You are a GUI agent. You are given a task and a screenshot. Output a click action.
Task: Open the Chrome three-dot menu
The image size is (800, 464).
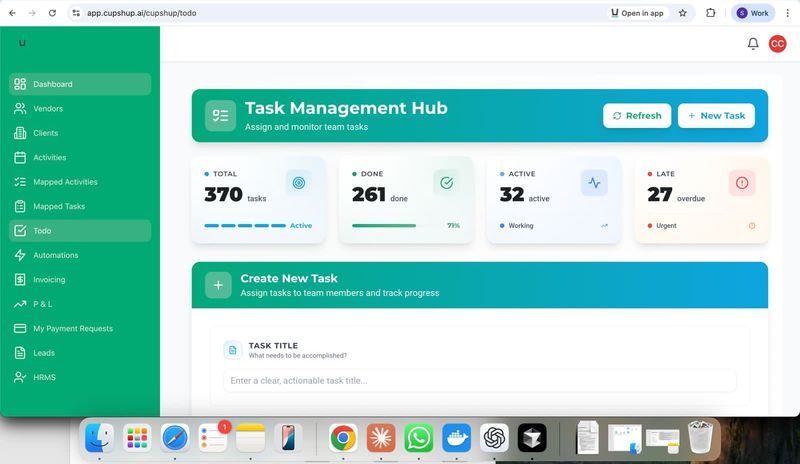coord(788,13)
